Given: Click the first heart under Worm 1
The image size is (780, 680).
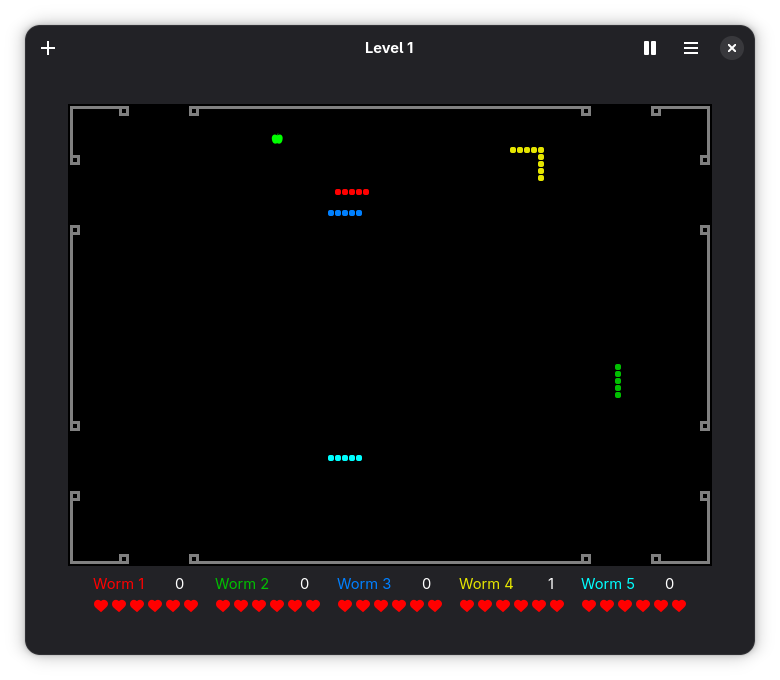Looking at the screenshot, I should pos(101,606).
